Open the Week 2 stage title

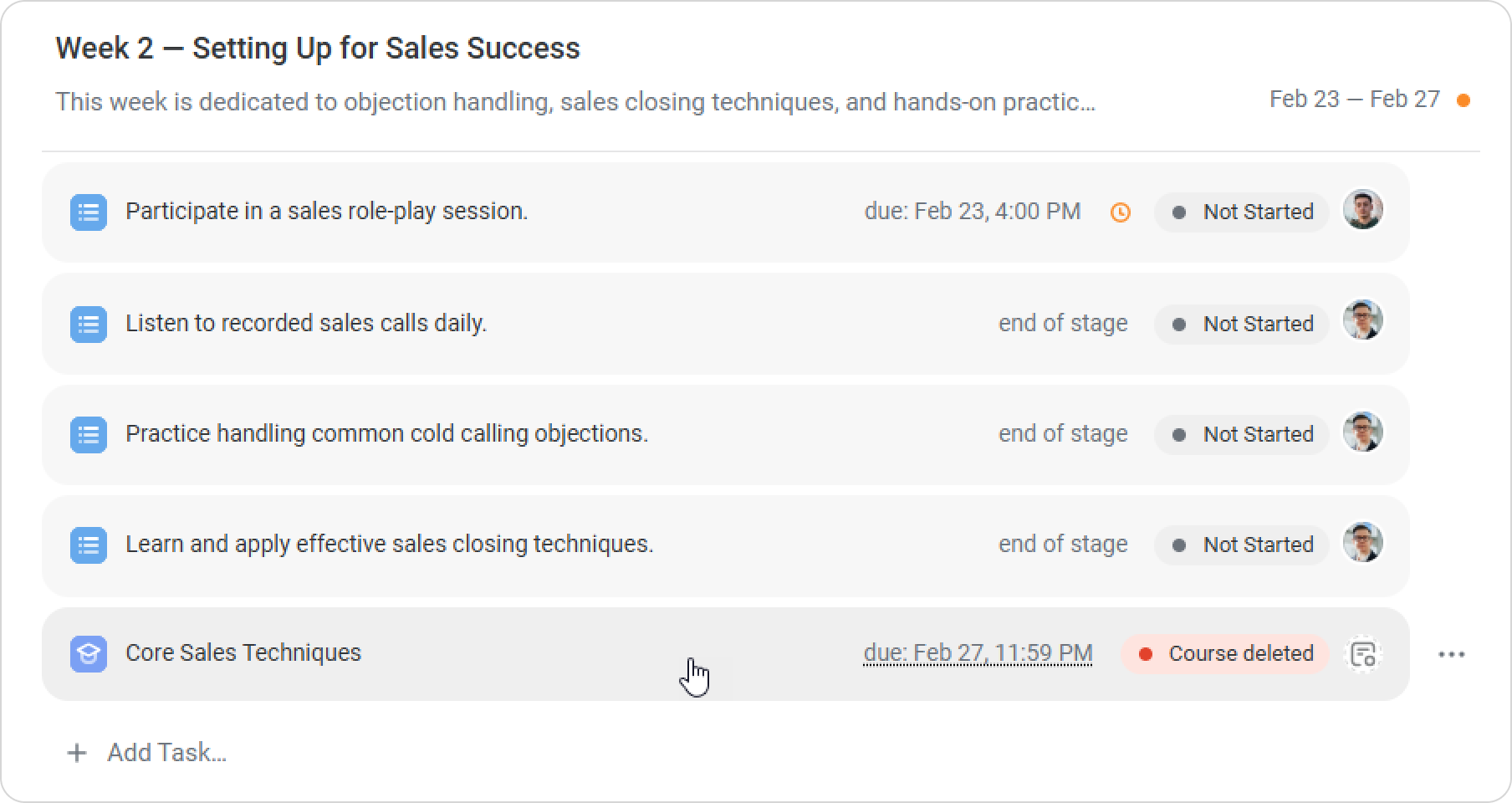pyautogui.click(x=318, y=49)
